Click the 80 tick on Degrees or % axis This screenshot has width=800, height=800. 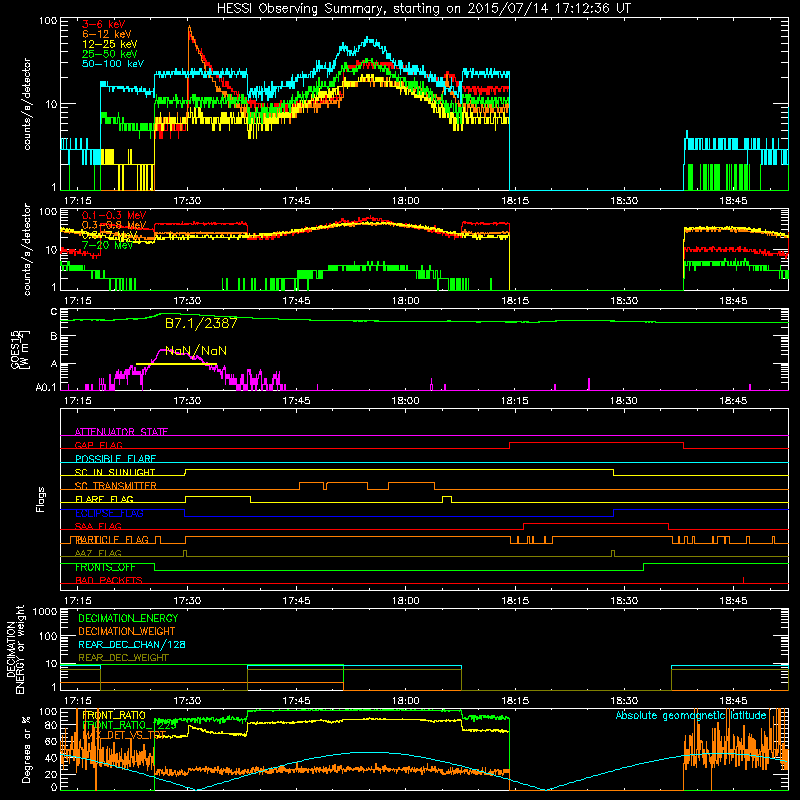point(50,725)
